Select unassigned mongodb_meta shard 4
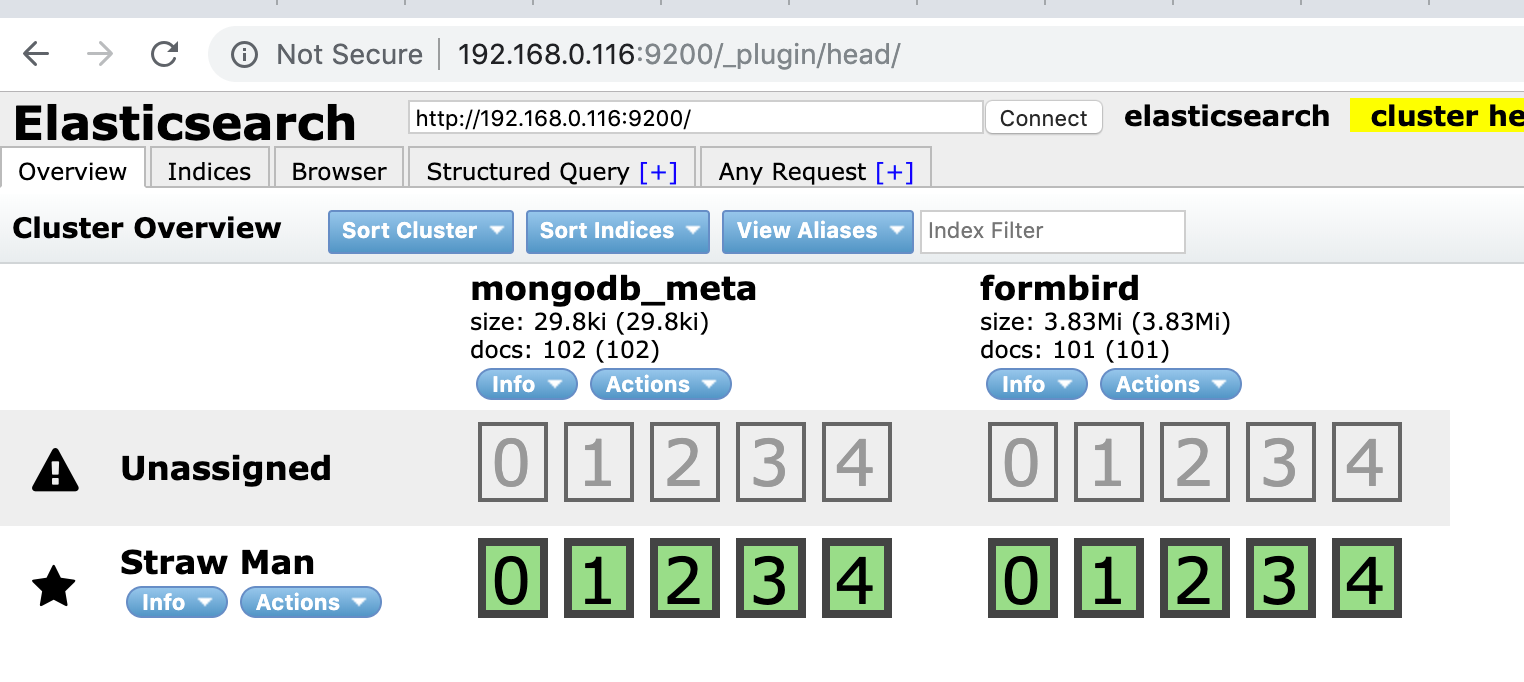Viewport: 1524px width, 682px height. click(856, 462)
